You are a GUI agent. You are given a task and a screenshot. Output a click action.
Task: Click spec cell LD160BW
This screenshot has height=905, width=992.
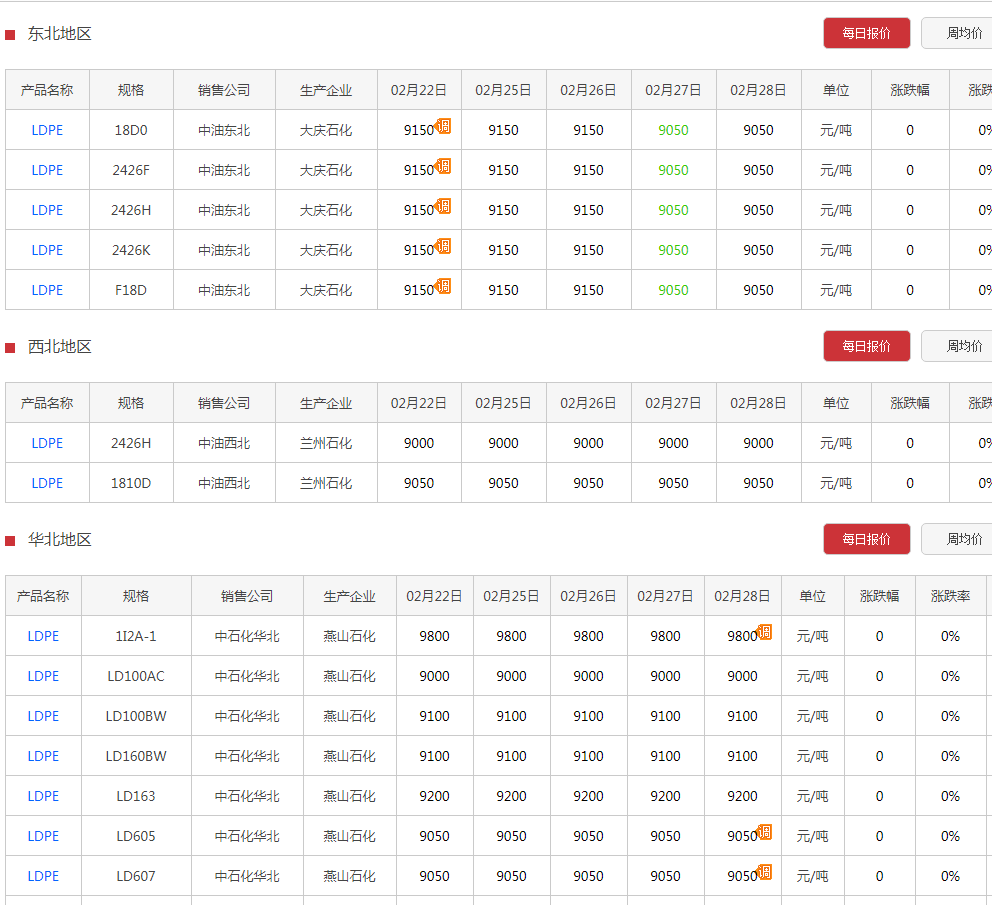136,756
